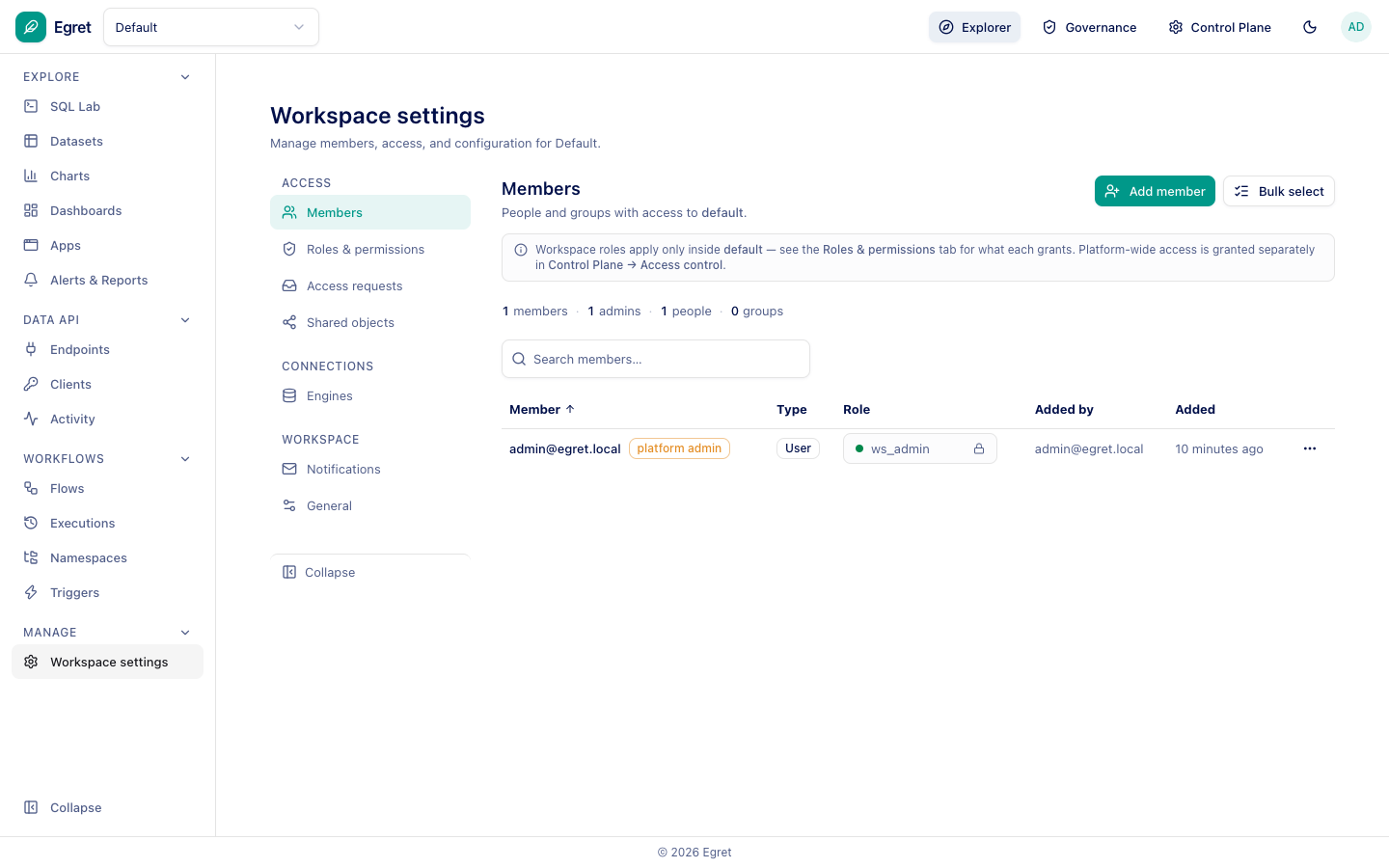Open Executions under Workflows
Image resolution: width=1389 pixels, height=868 pixels.
[107, 523]
